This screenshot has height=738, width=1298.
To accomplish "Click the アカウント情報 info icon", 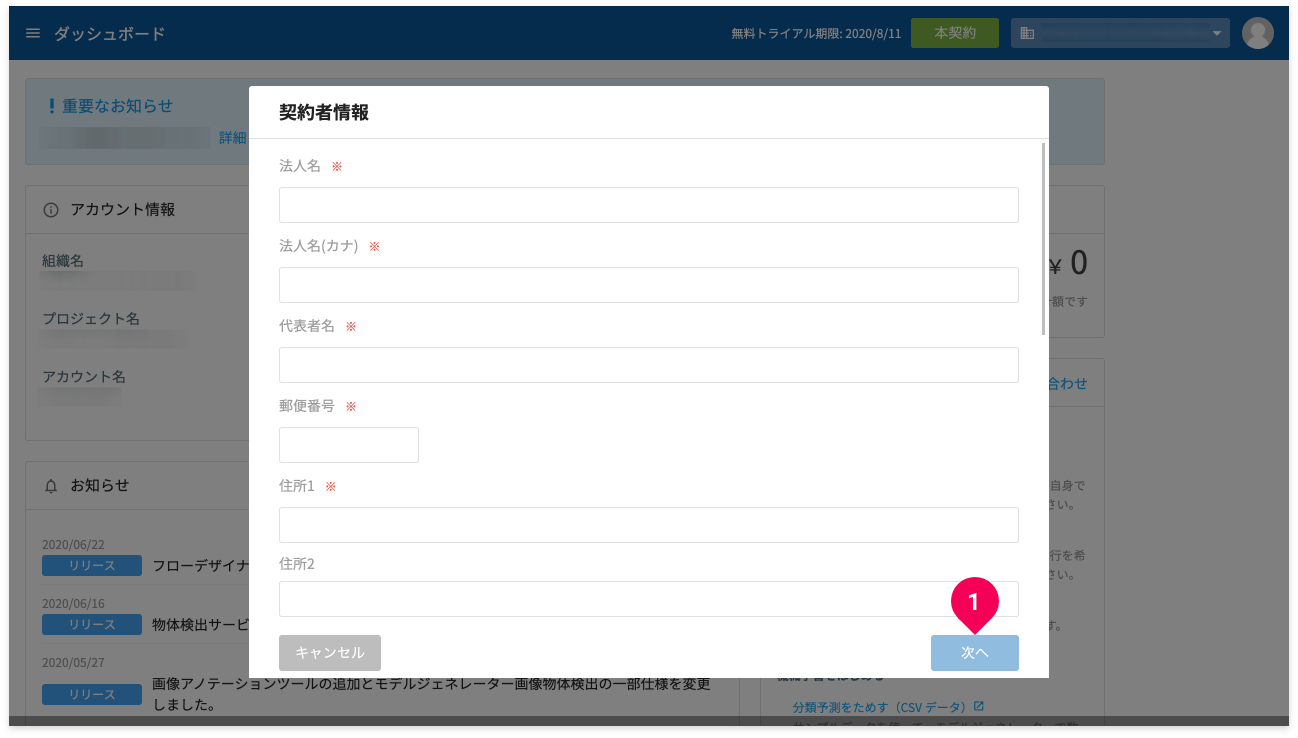I will tap(51, 210).
